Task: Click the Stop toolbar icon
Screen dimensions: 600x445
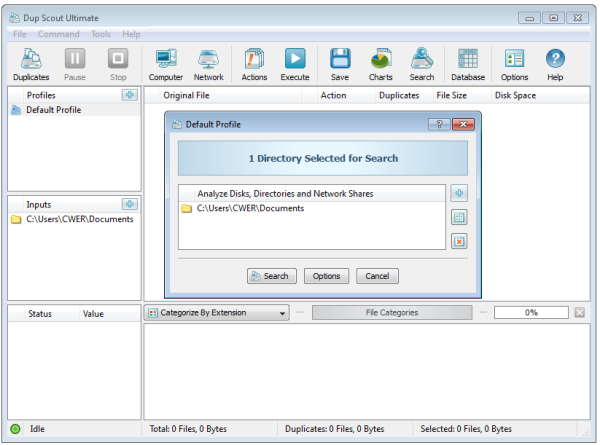Action: tap(118, 64)
